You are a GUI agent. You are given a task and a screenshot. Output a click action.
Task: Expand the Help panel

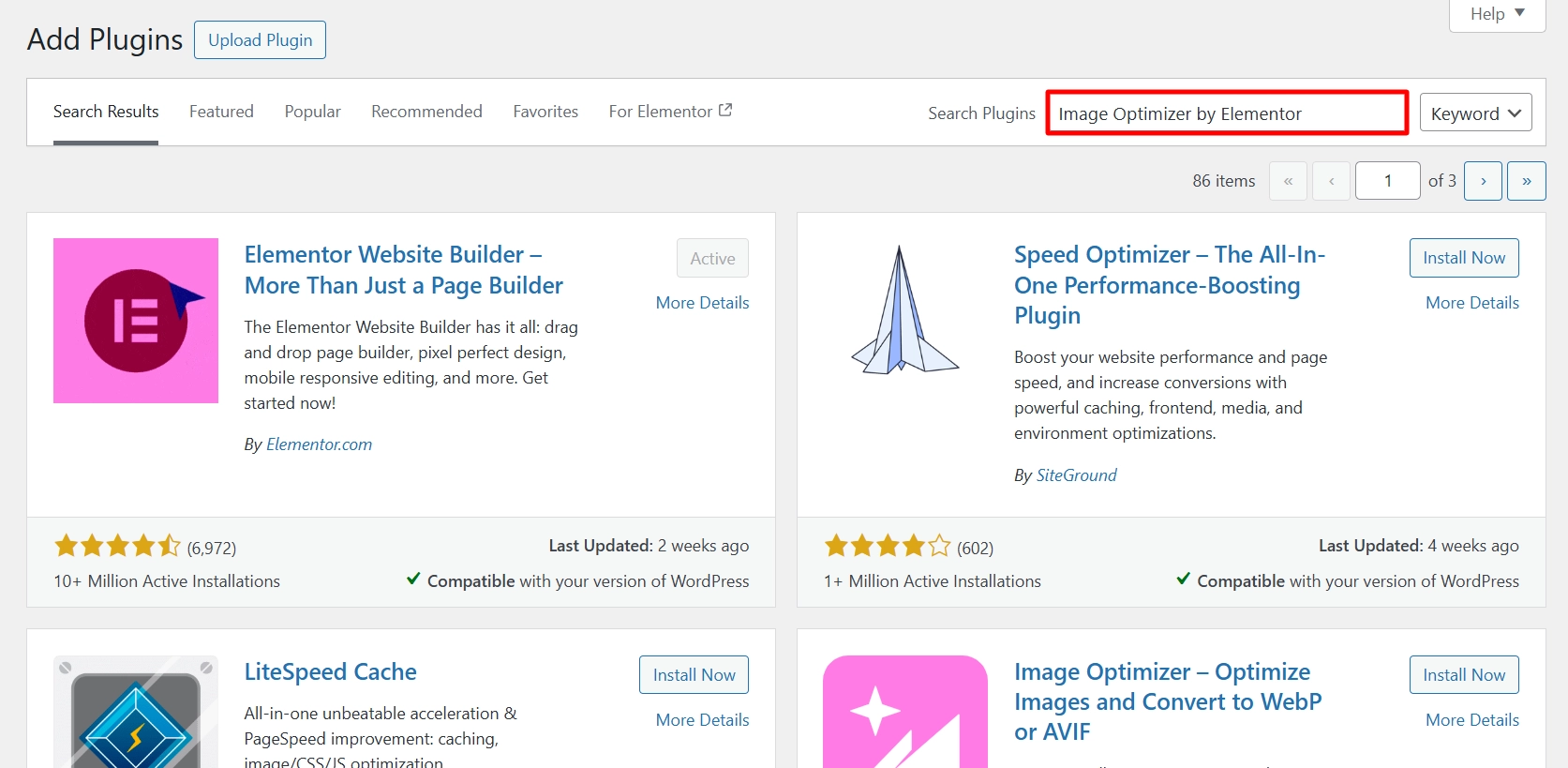(x=1497, y=14)
